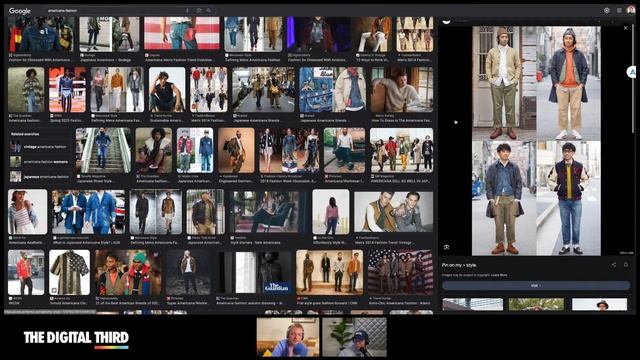
Task: Open the Learn More copyright link
Action: pos(499,275)
